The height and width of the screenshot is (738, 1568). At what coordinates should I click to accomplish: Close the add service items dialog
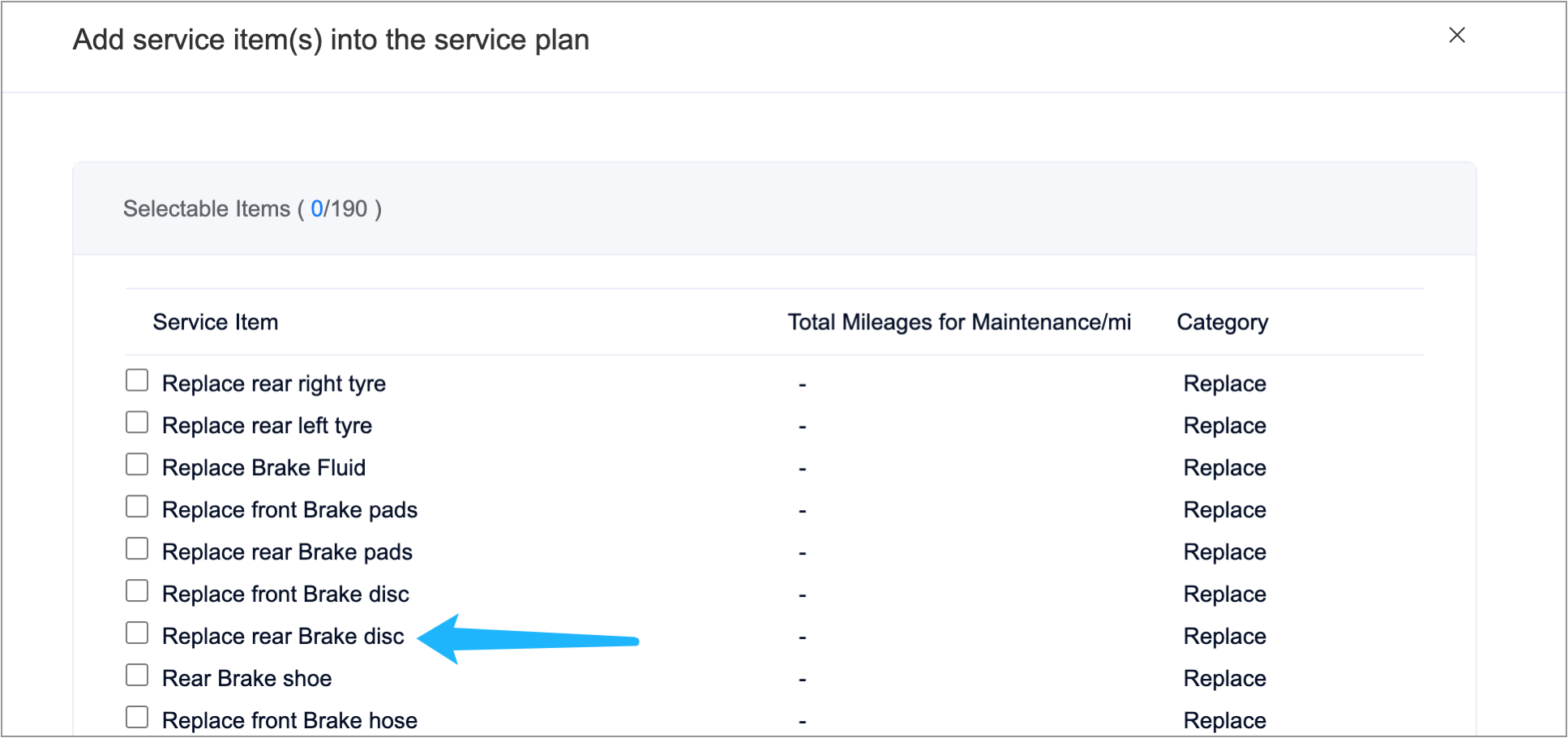(x=1456, y=36)
